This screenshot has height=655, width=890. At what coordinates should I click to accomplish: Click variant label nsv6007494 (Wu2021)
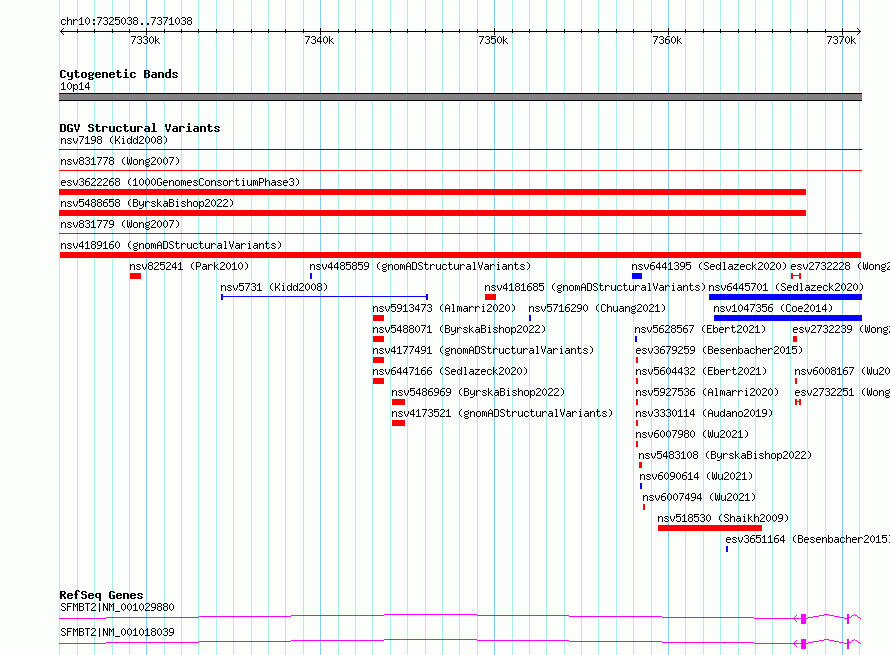click(699, 497)
